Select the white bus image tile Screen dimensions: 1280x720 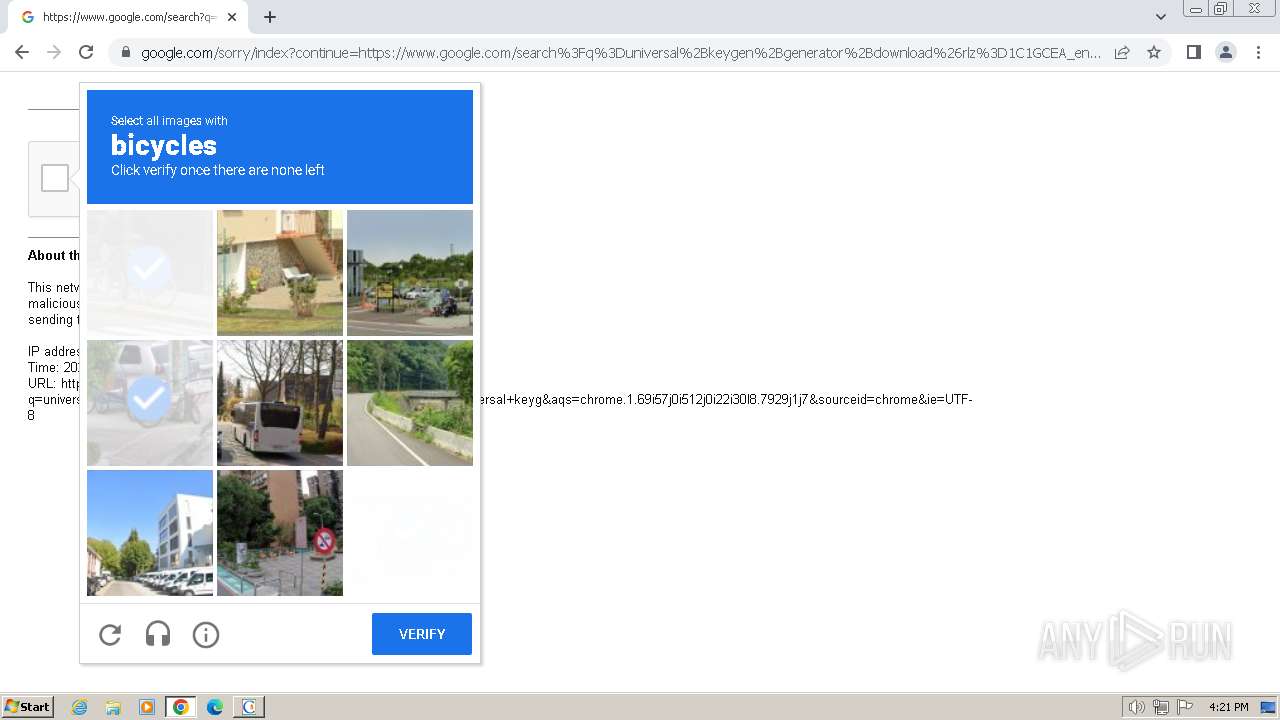coord(280,403)
